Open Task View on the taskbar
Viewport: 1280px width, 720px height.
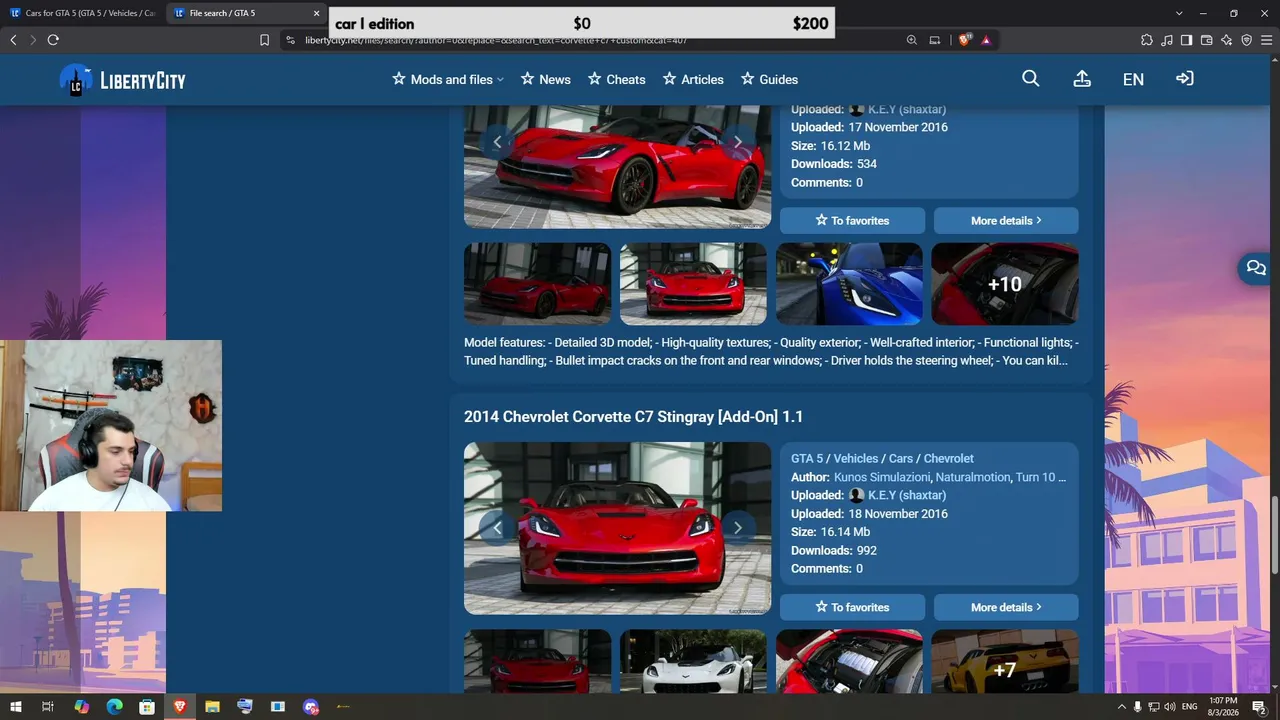(47, 707)
